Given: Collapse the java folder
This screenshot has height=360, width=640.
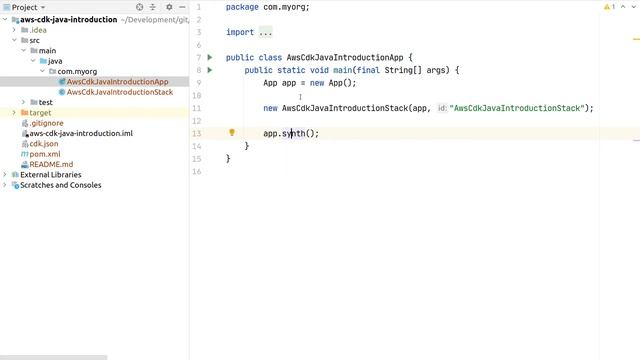Looking at the screenshot, I should click(33, 61).
